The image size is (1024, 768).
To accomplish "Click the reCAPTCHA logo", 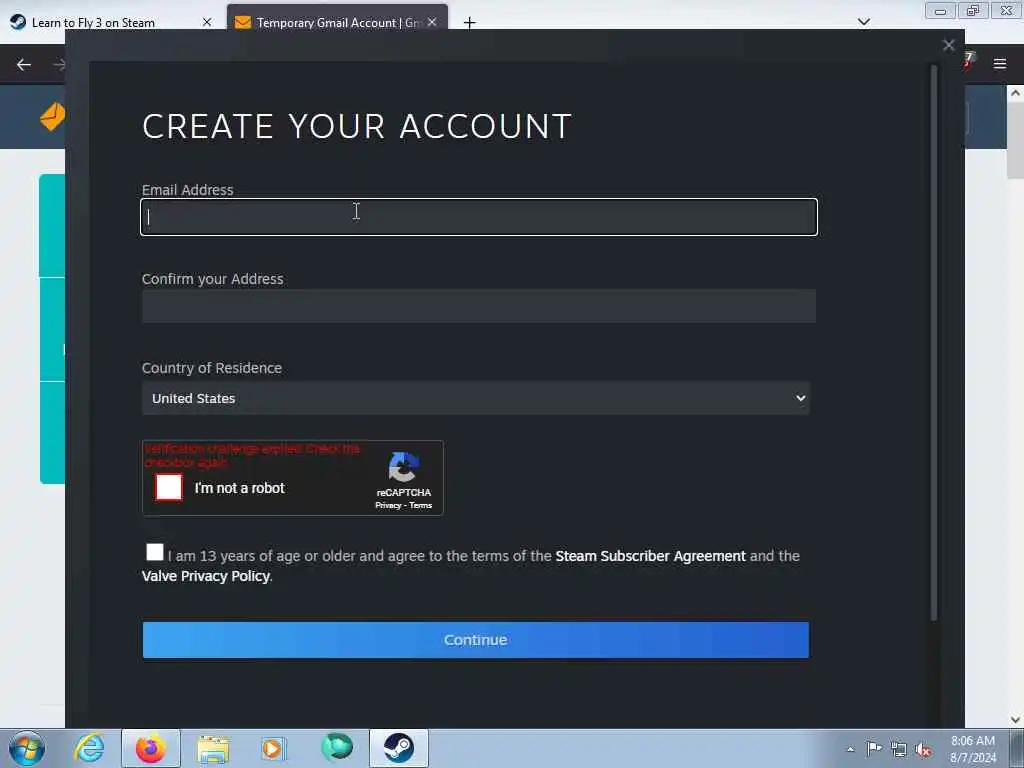I will coord(403,467).
